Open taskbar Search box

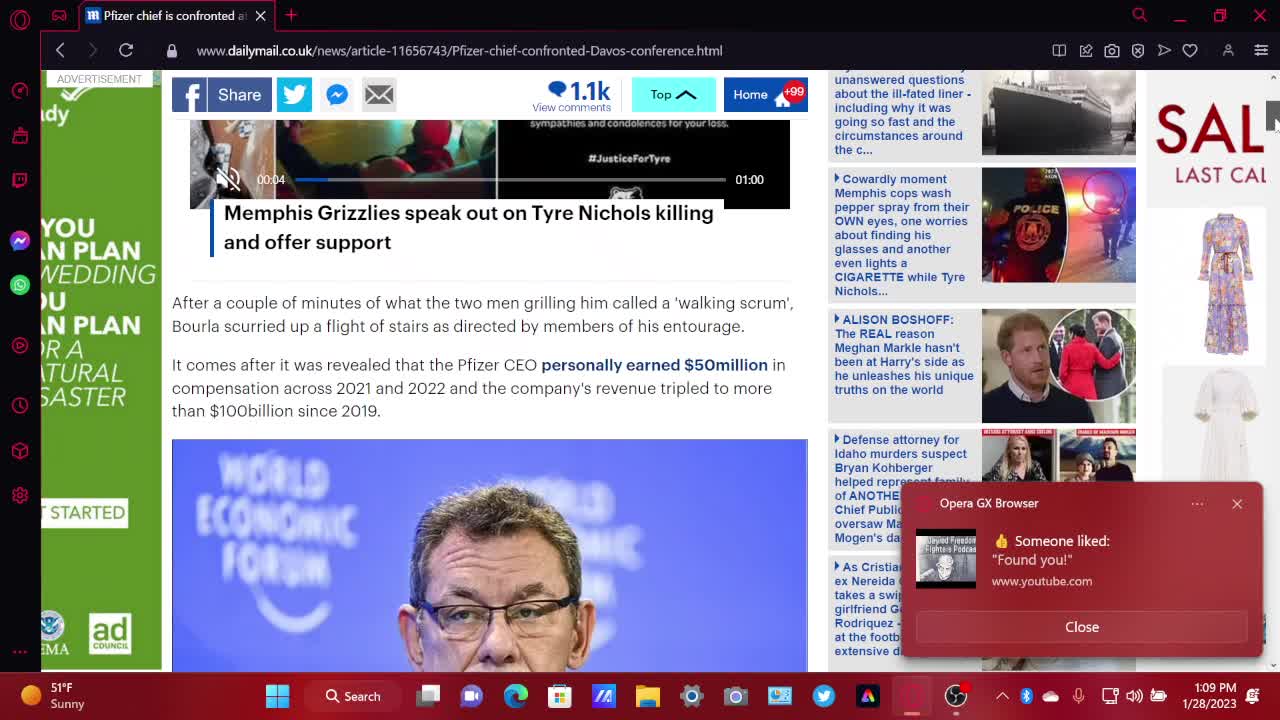coord(353,696)
